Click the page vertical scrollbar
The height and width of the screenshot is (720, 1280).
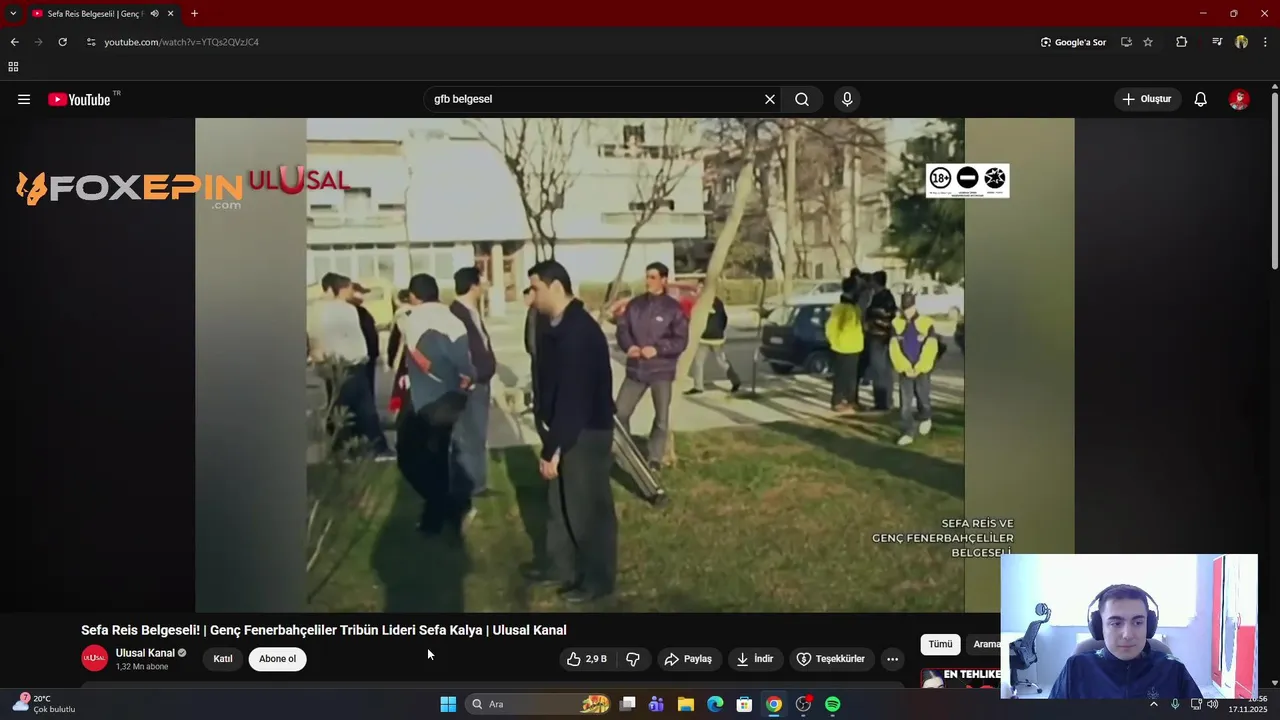[x=1274, y=180]
